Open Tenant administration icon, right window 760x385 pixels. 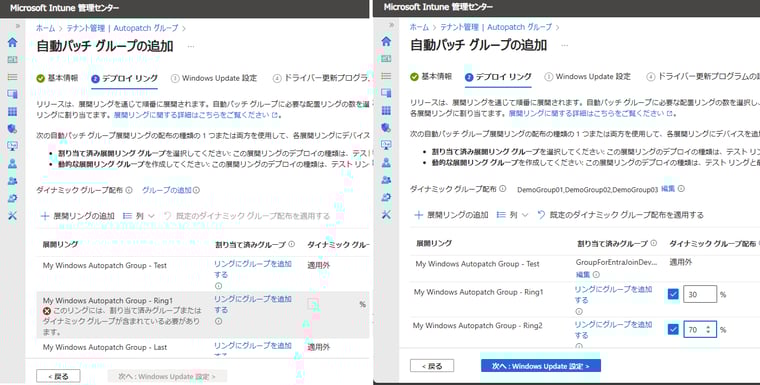point(386,197)
